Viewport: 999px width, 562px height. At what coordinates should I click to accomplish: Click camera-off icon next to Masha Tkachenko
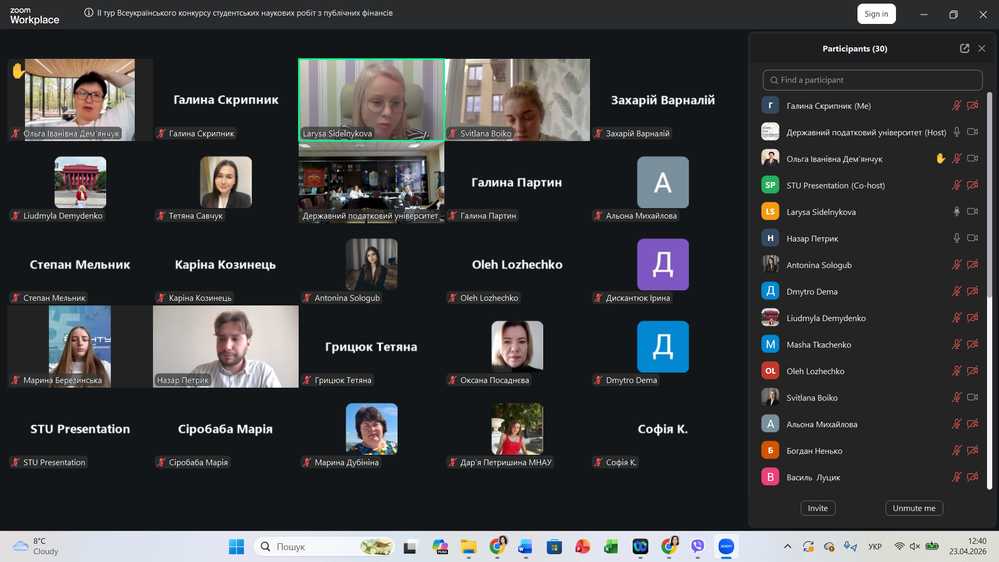tap(972, 344)
